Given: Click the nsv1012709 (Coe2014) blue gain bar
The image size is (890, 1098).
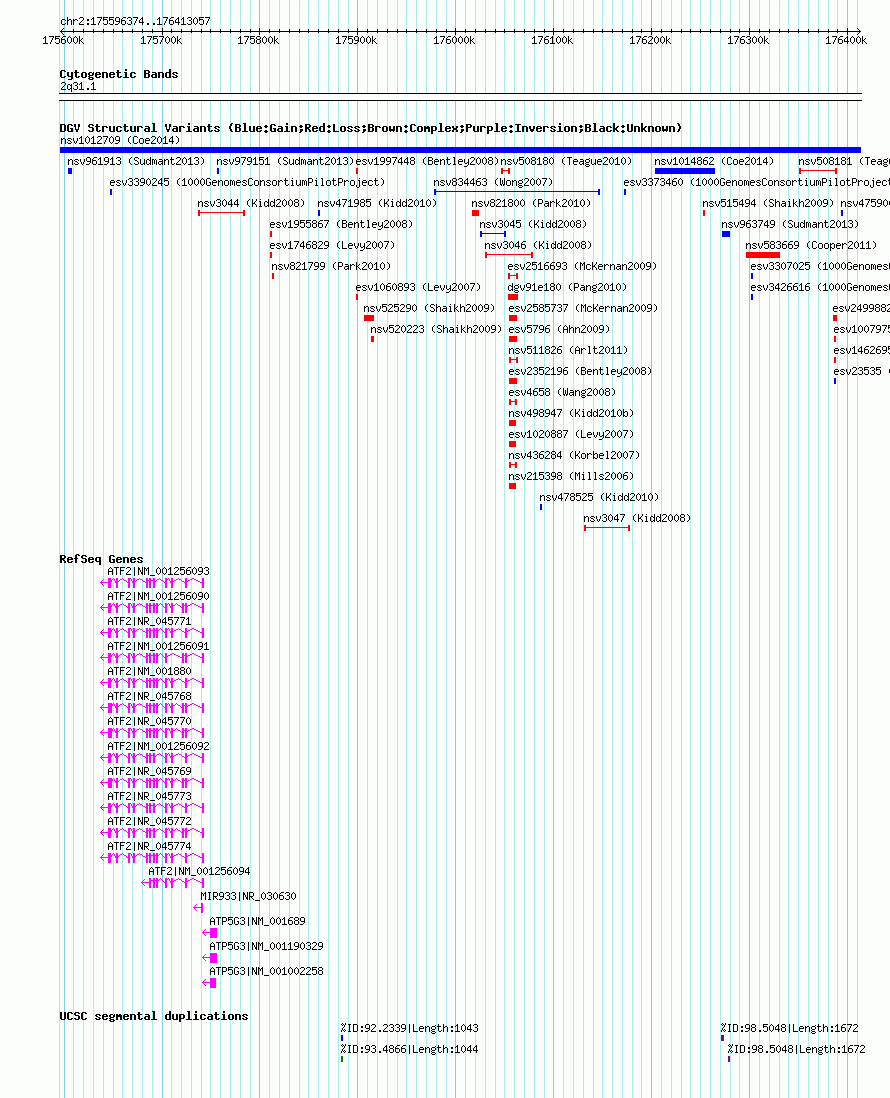Looking at the screenshot, I should click(460, 150).
